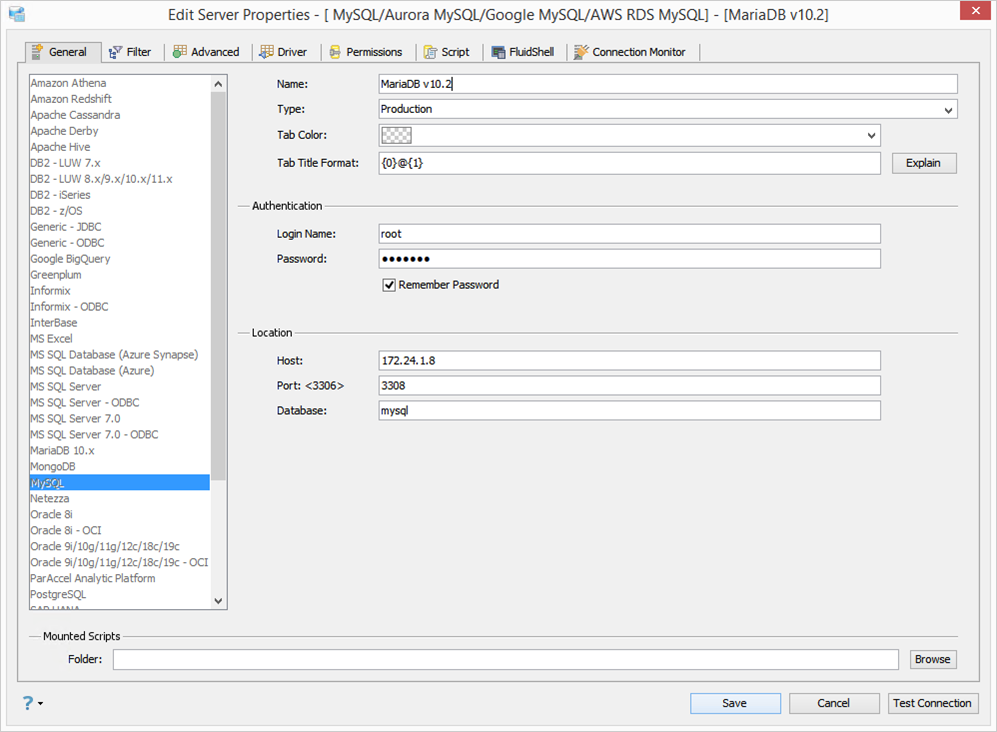The height and width of the screenshot is (732, 997).
Task: Expand the Tab Color dropdown arrow
Action: coord(871,135)
